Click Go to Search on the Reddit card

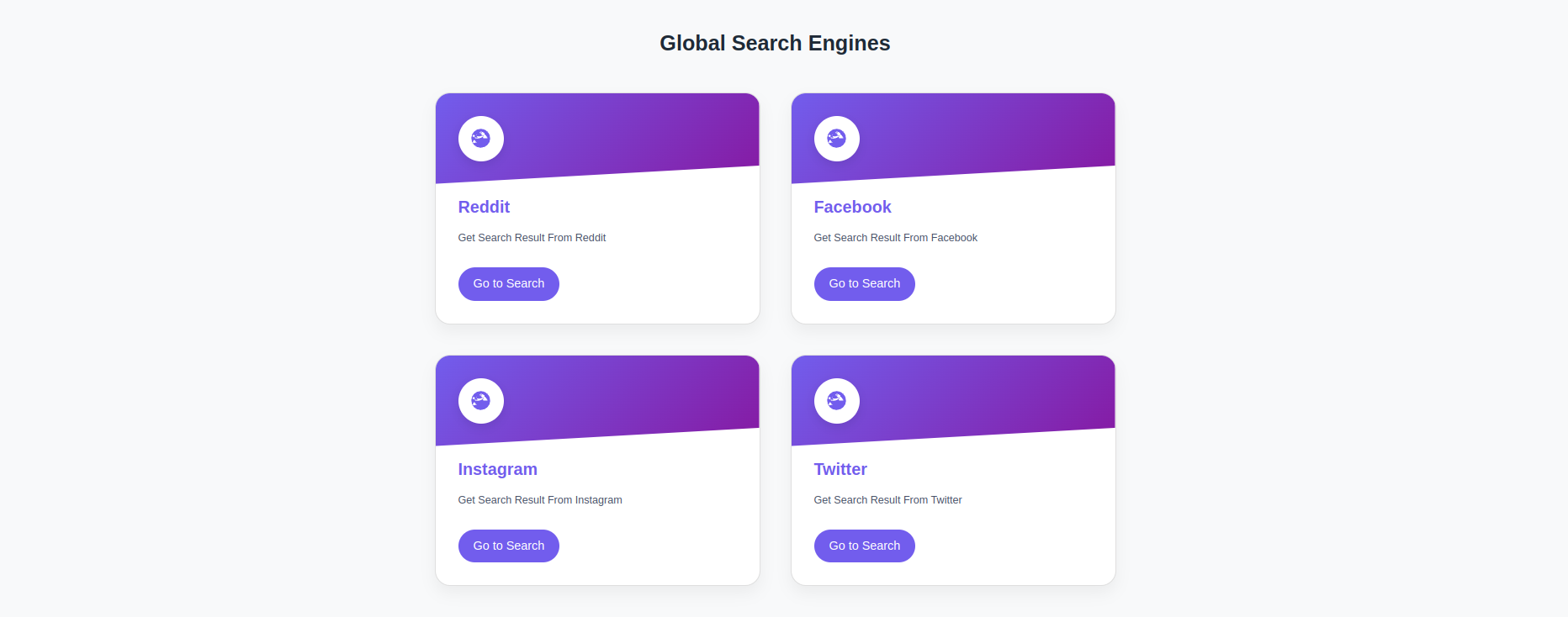pos(508,283)
